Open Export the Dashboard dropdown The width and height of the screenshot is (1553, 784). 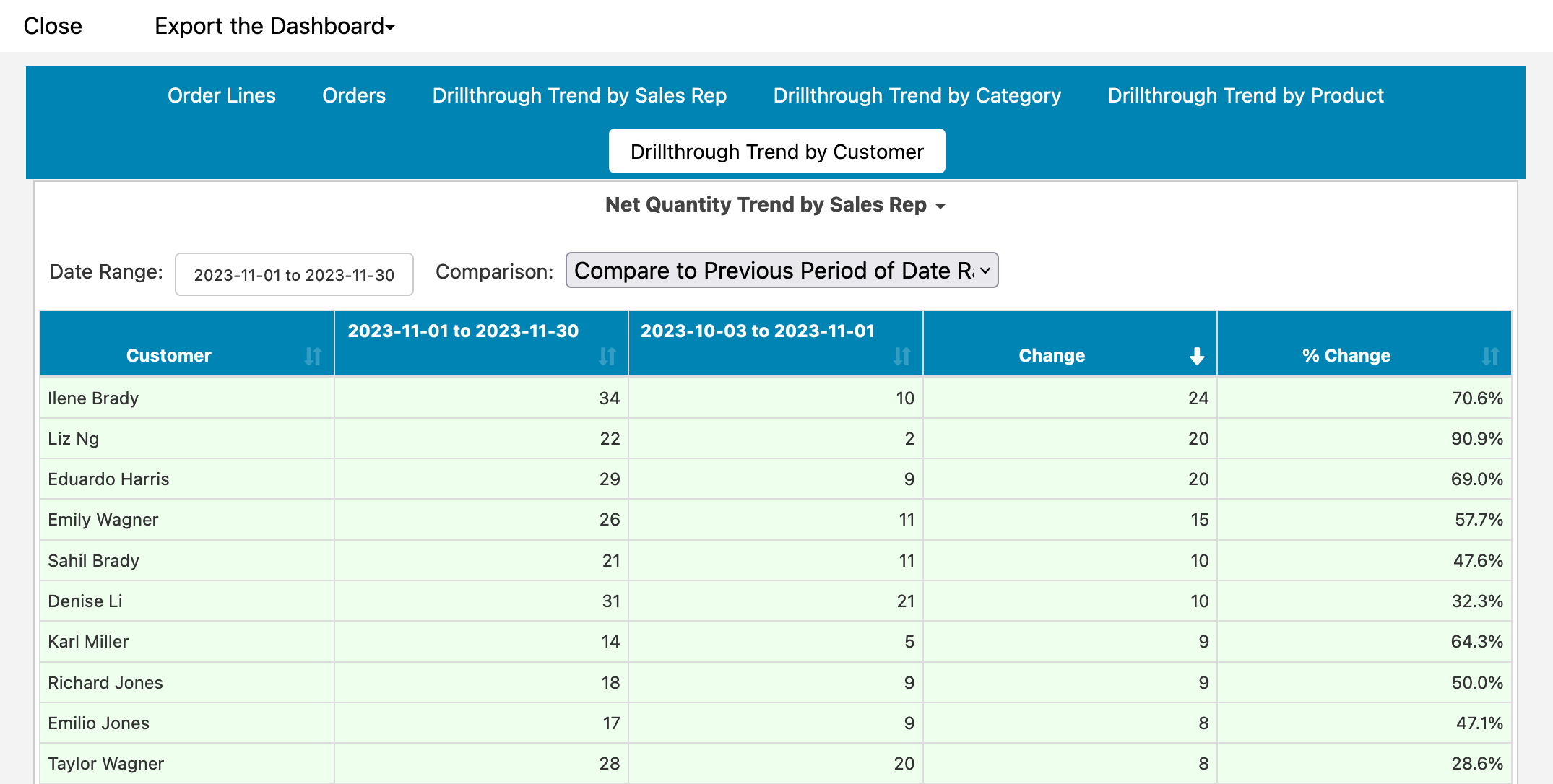(274, 26)
